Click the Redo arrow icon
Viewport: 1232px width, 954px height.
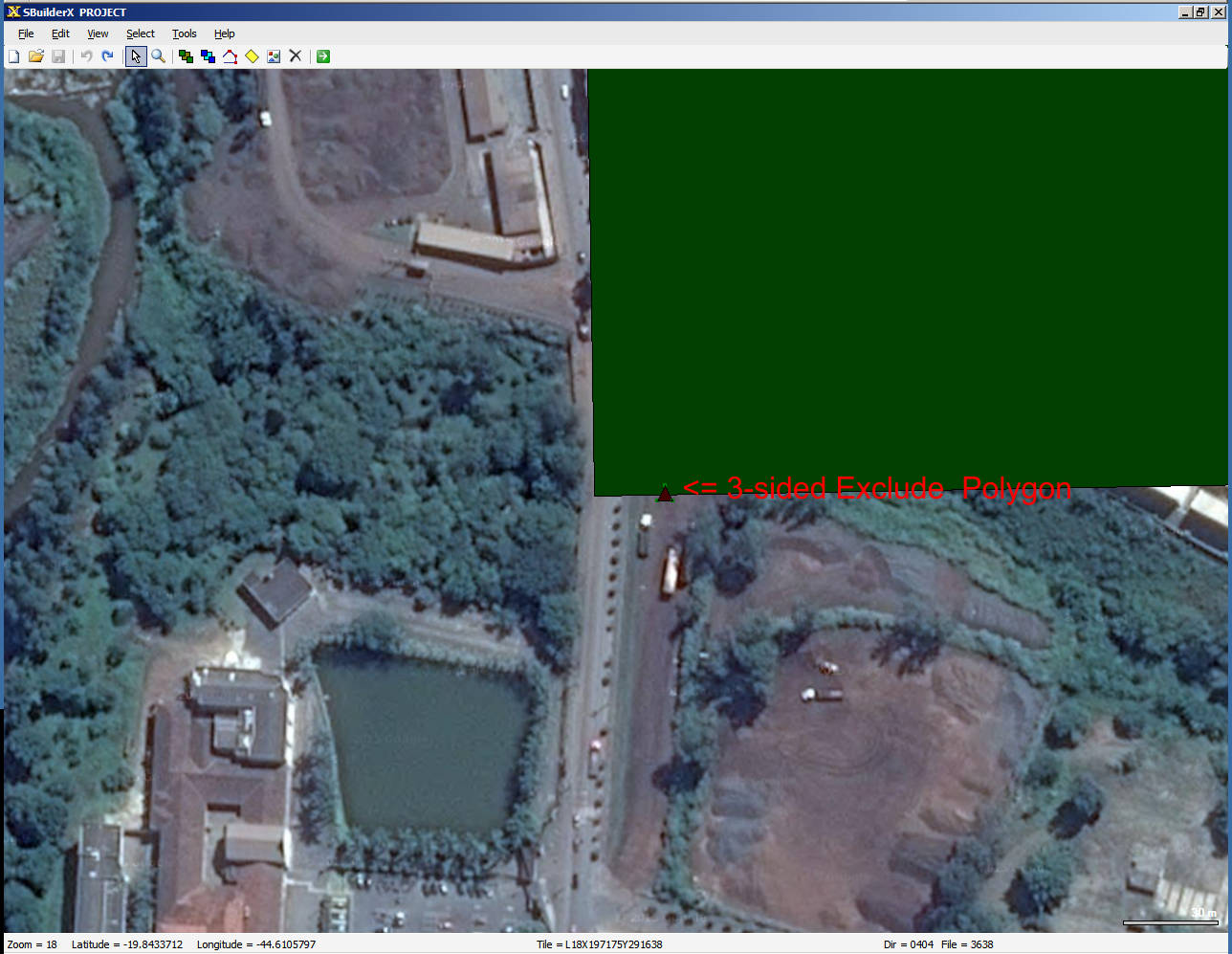(108, 56)
